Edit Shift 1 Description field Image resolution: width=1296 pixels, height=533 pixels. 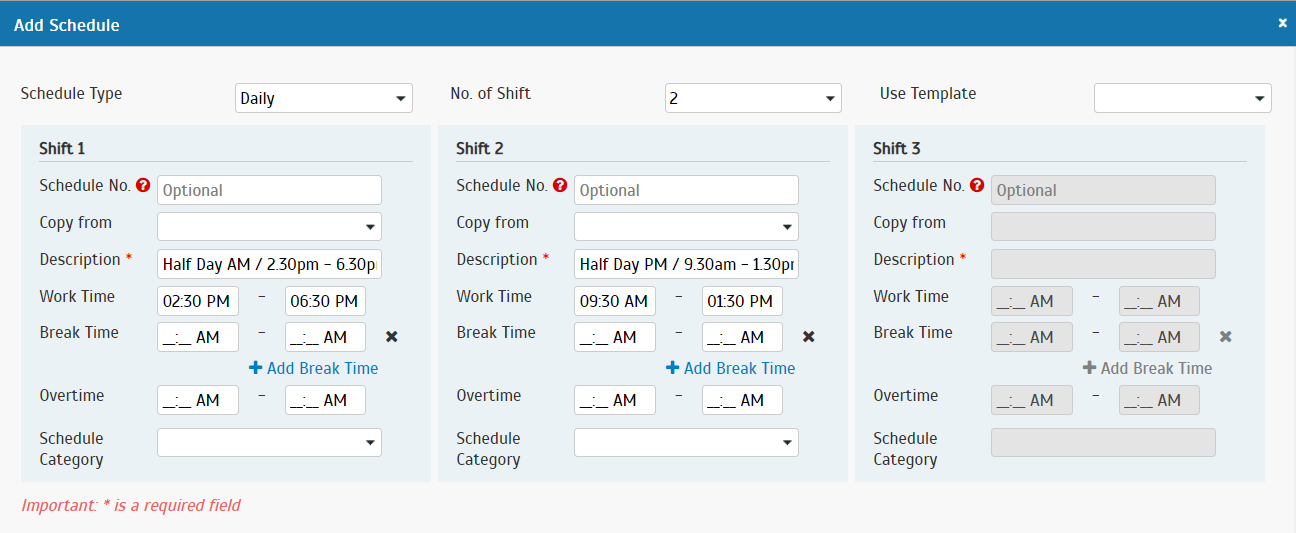pyautogui.click(x=269, y=264)
